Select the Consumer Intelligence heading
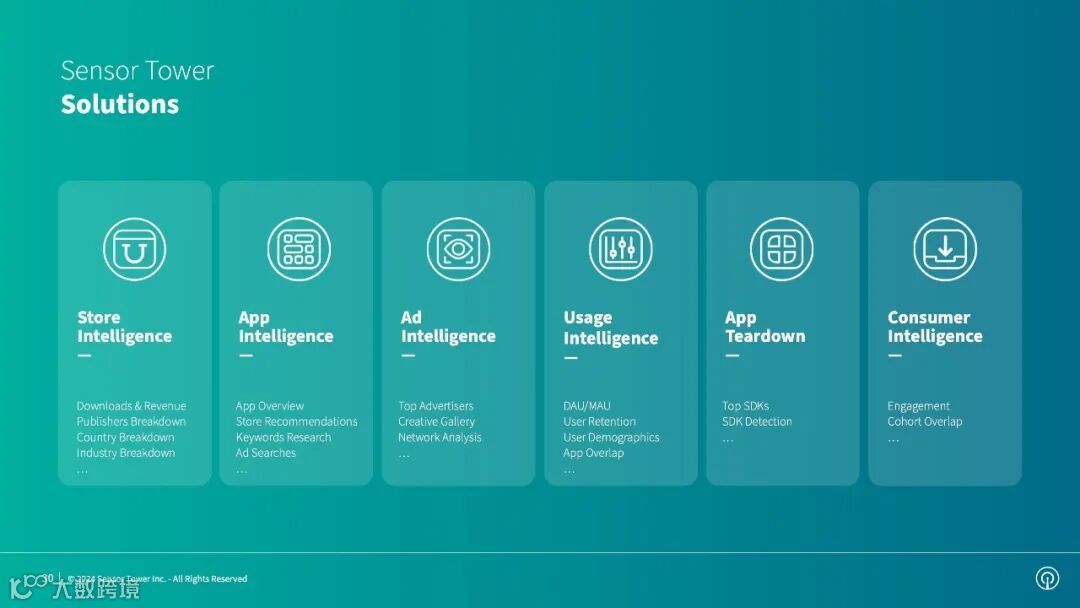Screen dimensions: 1080x608 pos(935,326)
